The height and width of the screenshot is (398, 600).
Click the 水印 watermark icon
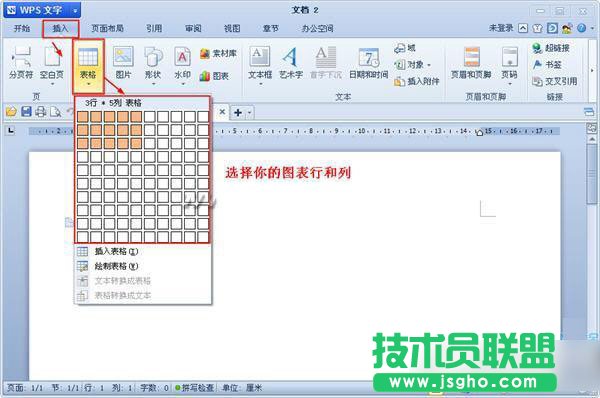[183, 57]
